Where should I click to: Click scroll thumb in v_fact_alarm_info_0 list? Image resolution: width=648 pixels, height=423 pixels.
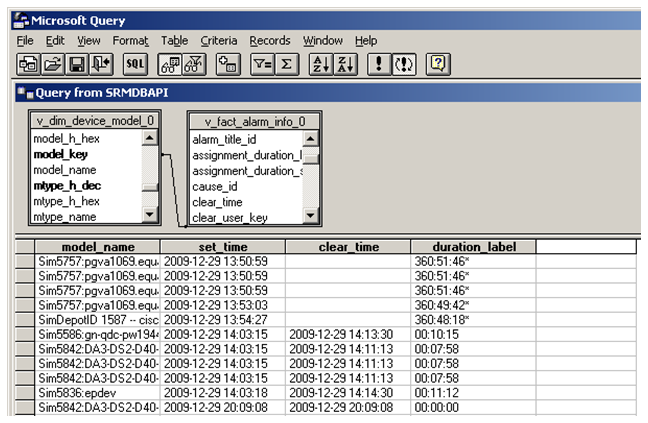(310, 159)
